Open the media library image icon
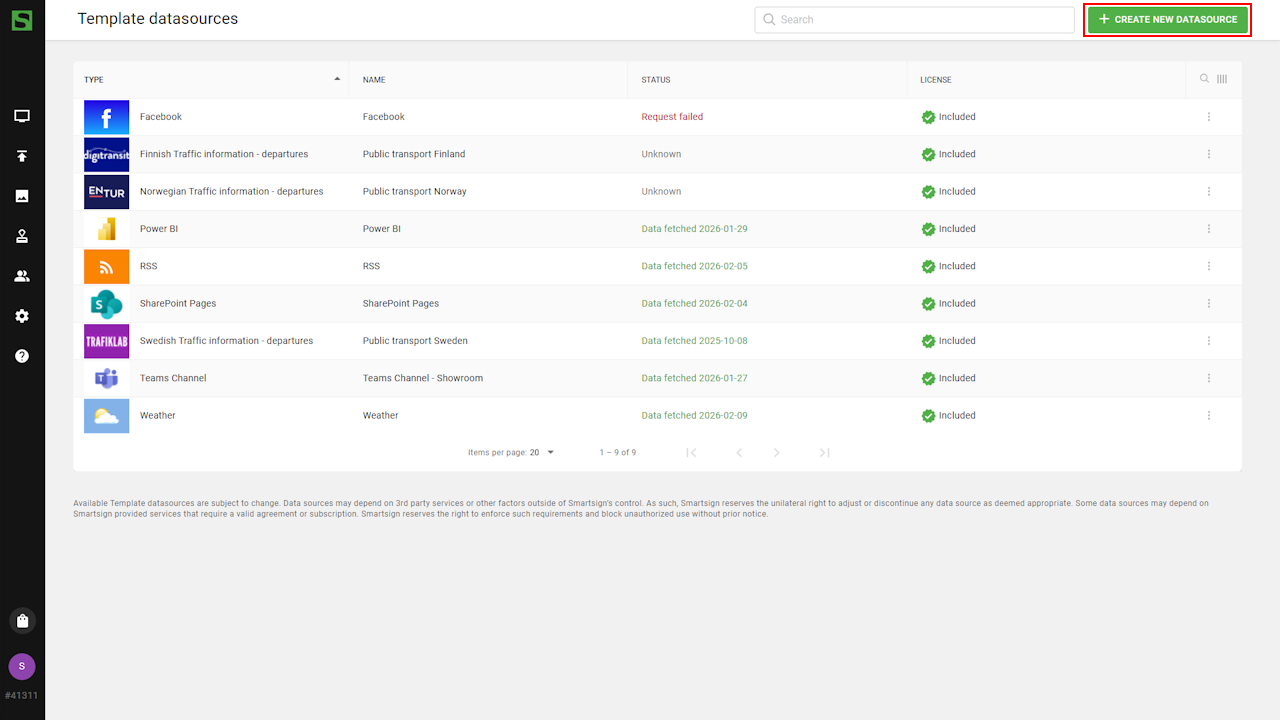 pos(22,196)
